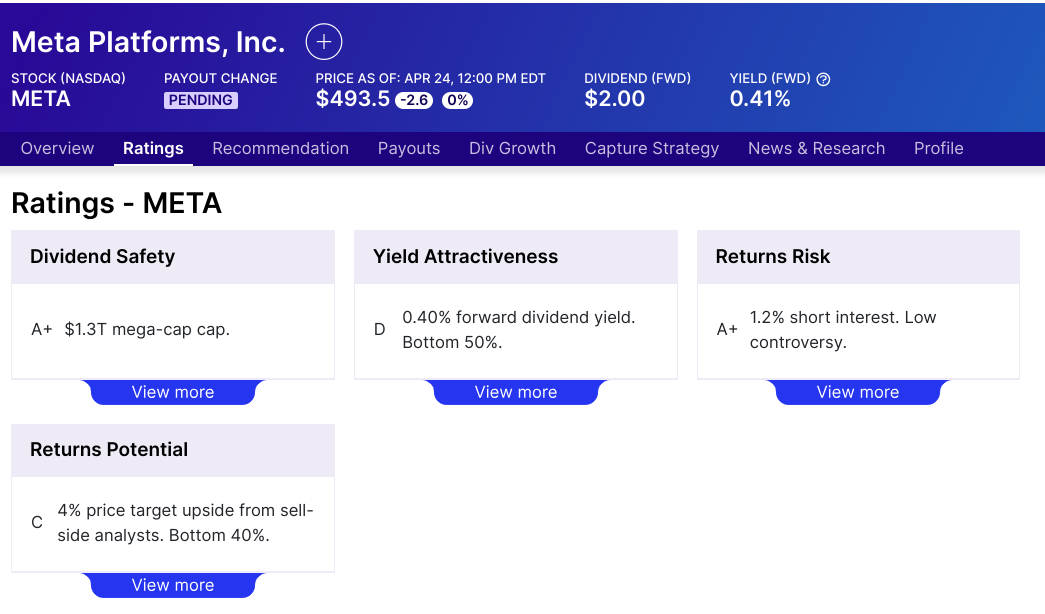The height and width of the screenshot is (614, 1045).
Task: Click the plus circle icon beside Meta Platforms
Action: pyautogui.click(x=324, y=42)
